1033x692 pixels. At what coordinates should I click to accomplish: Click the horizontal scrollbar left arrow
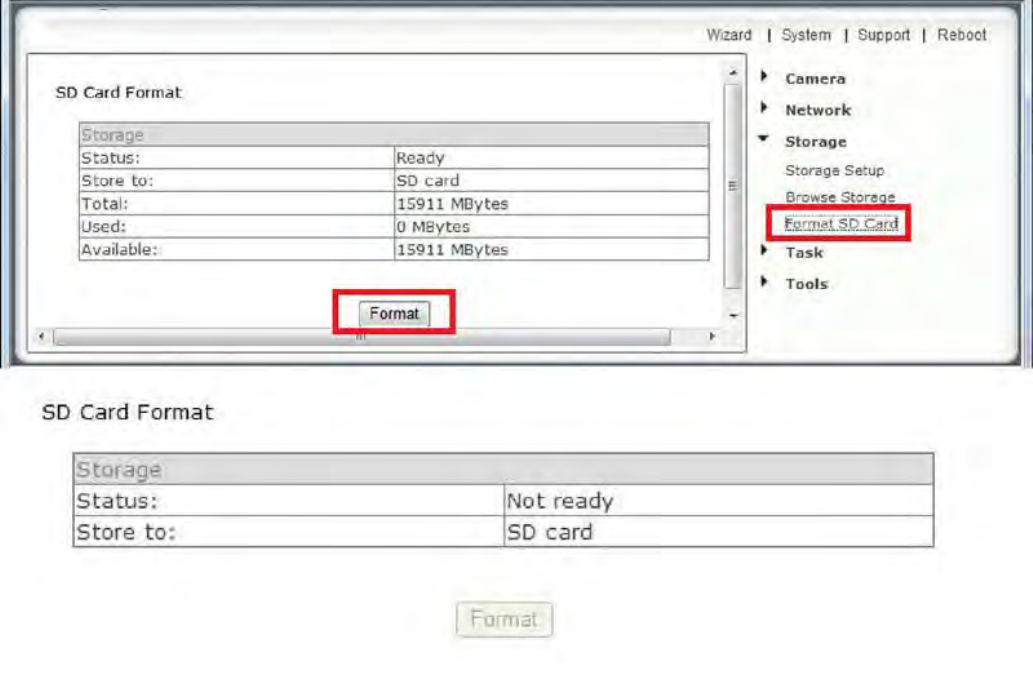point(42,337)
